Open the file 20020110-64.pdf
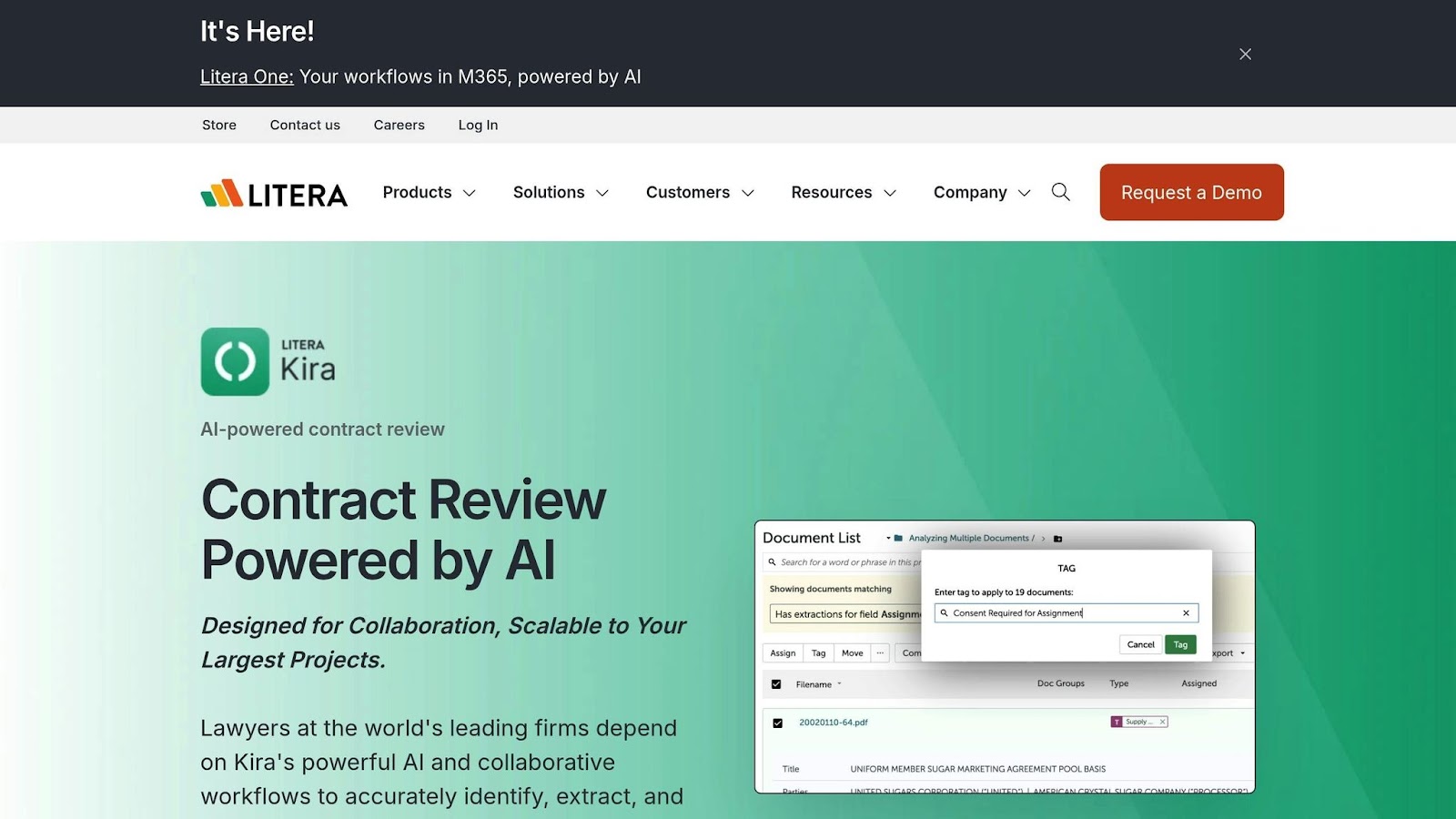Viewport: 1456px width, 819px height. (834, 723)
